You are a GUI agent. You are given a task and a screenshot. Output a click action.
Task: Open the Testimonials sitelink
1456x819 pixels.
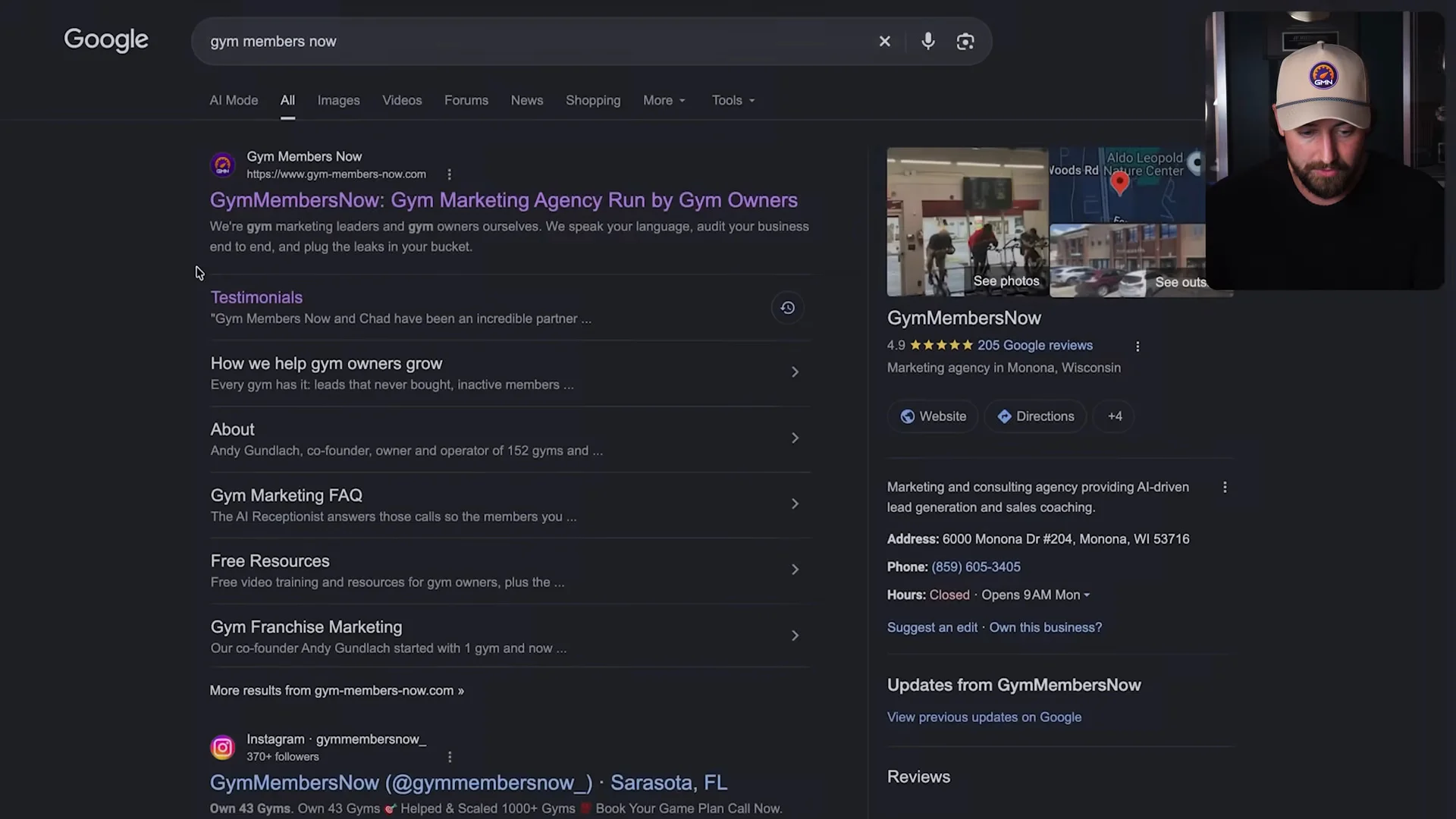[x=256, y=298]
